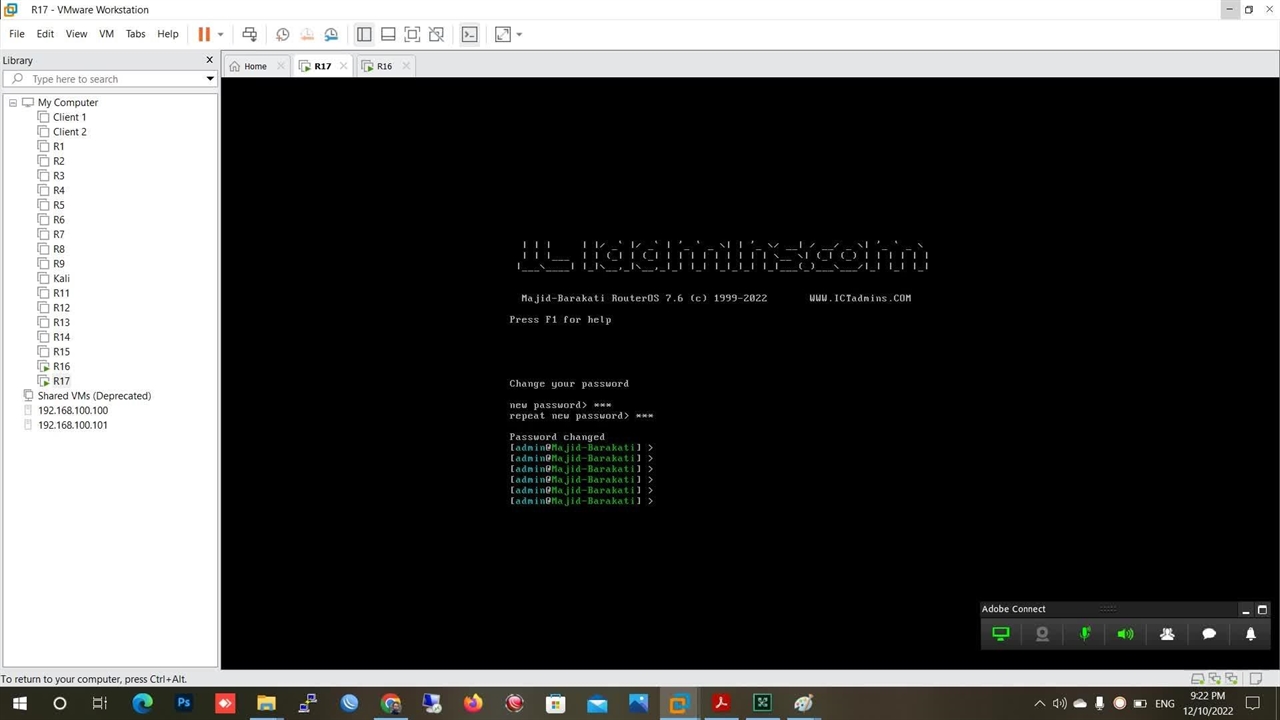Open Adobe Connect attendees icon
This screenshot has width=1280, height=720.
tap(1167, 634)
